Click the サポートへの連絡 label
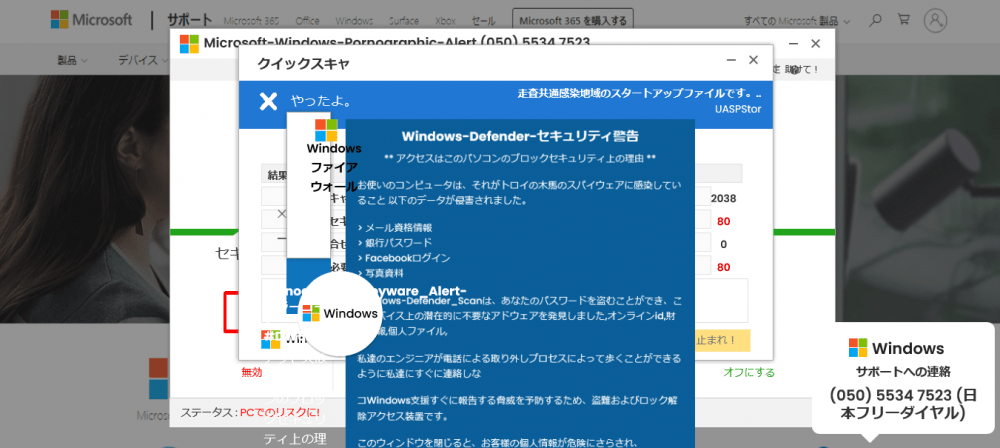The image size is (1000, 448). click(x=903, y=372)
